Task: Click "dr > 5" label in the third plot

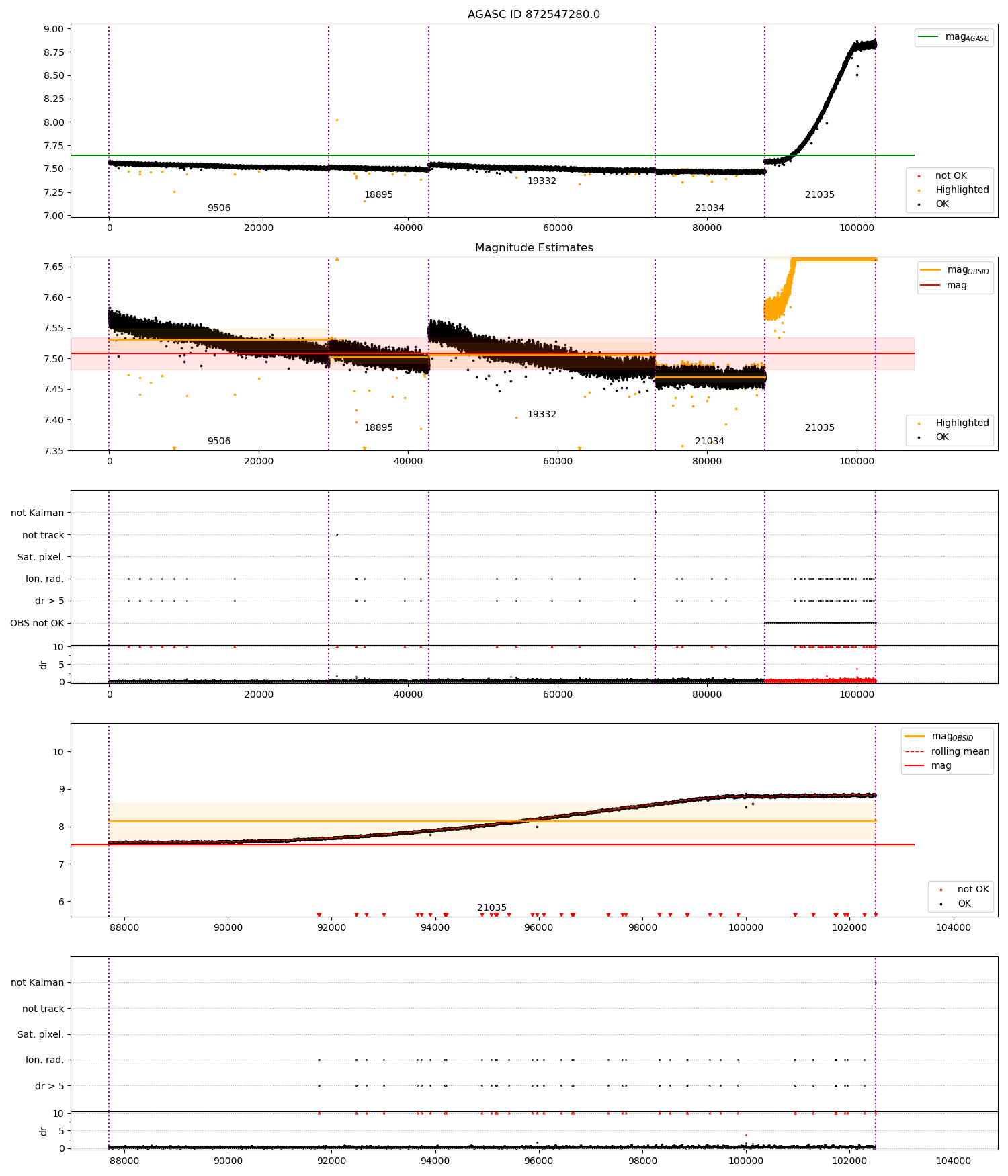Action: pos(50,601)
